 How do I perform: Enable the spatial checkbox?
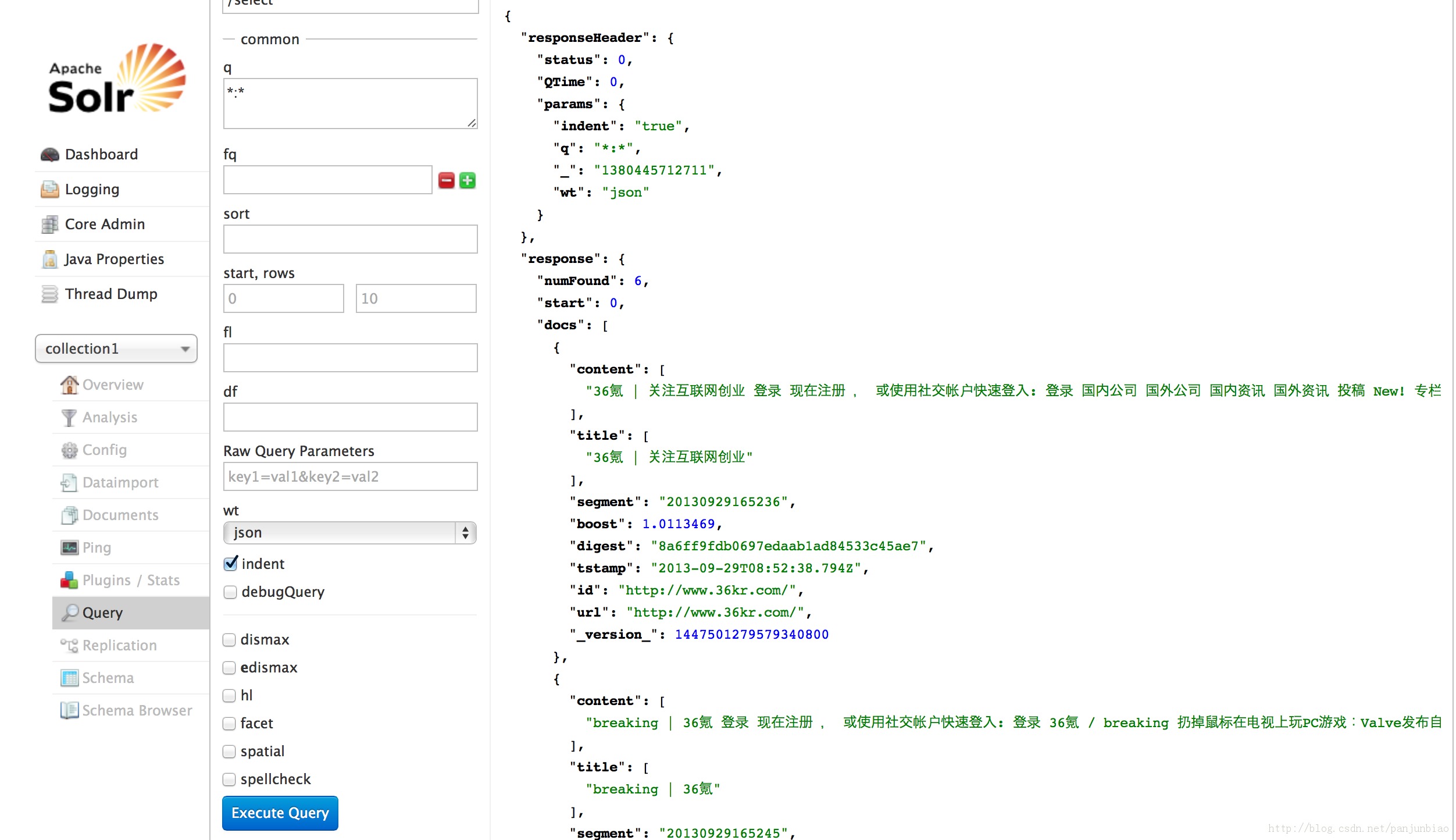(x=229, y=752)
